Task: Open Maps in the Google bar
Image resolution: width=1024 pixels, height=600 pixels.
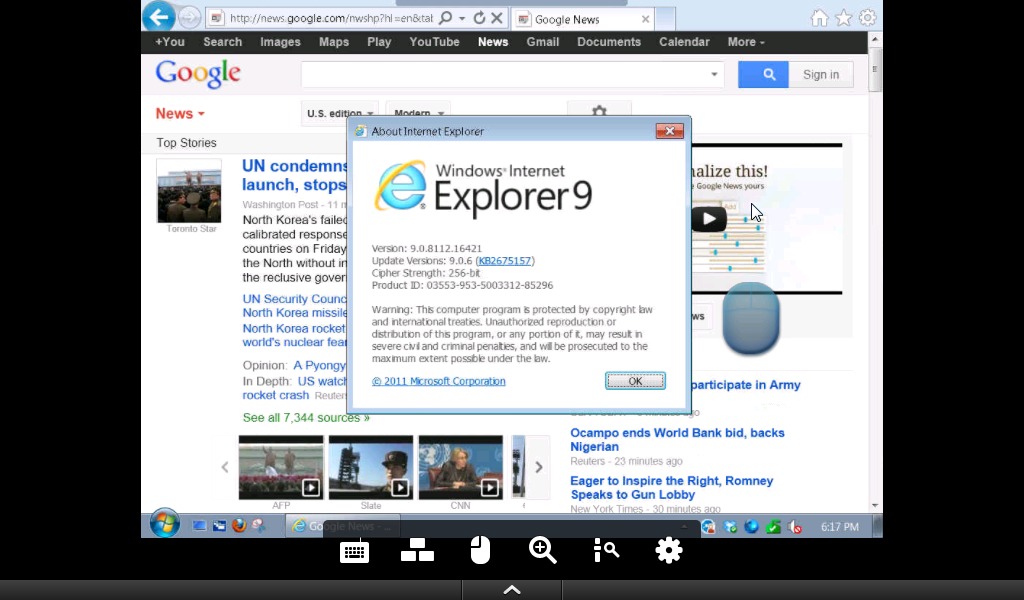Action: click(334, 42)
